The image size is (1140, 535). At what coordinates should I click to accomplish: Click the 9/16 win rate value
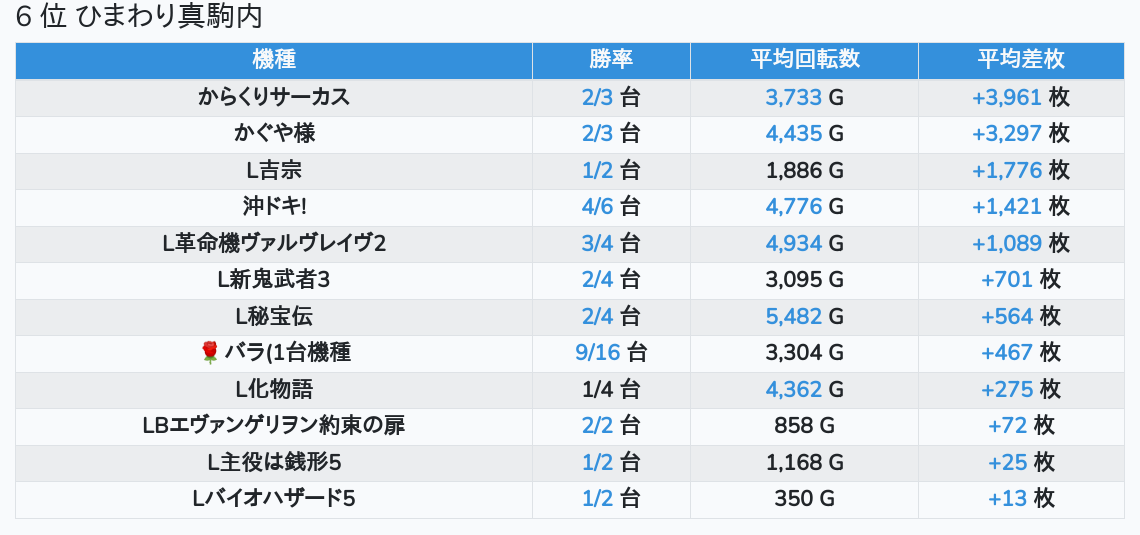598,352
